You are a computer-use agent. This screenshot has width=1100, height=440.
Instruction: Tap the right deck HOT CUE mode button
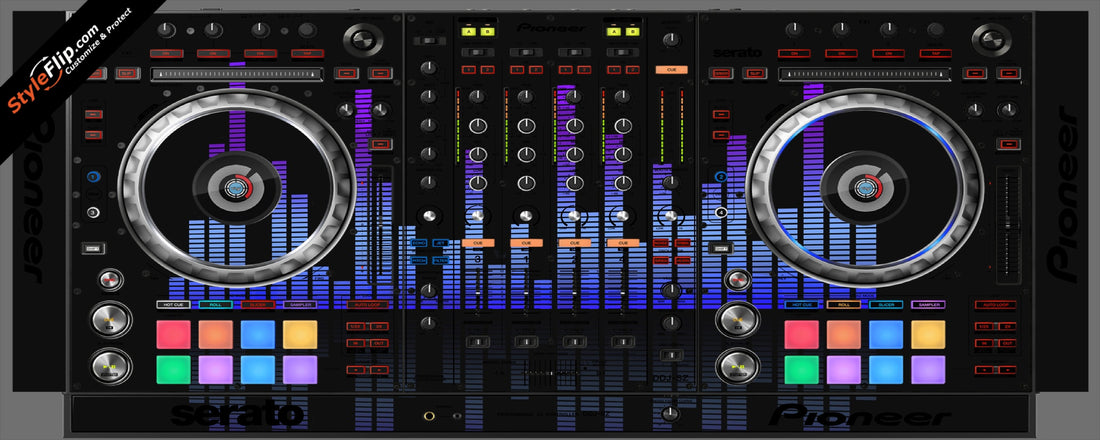(x=802, y=305)
